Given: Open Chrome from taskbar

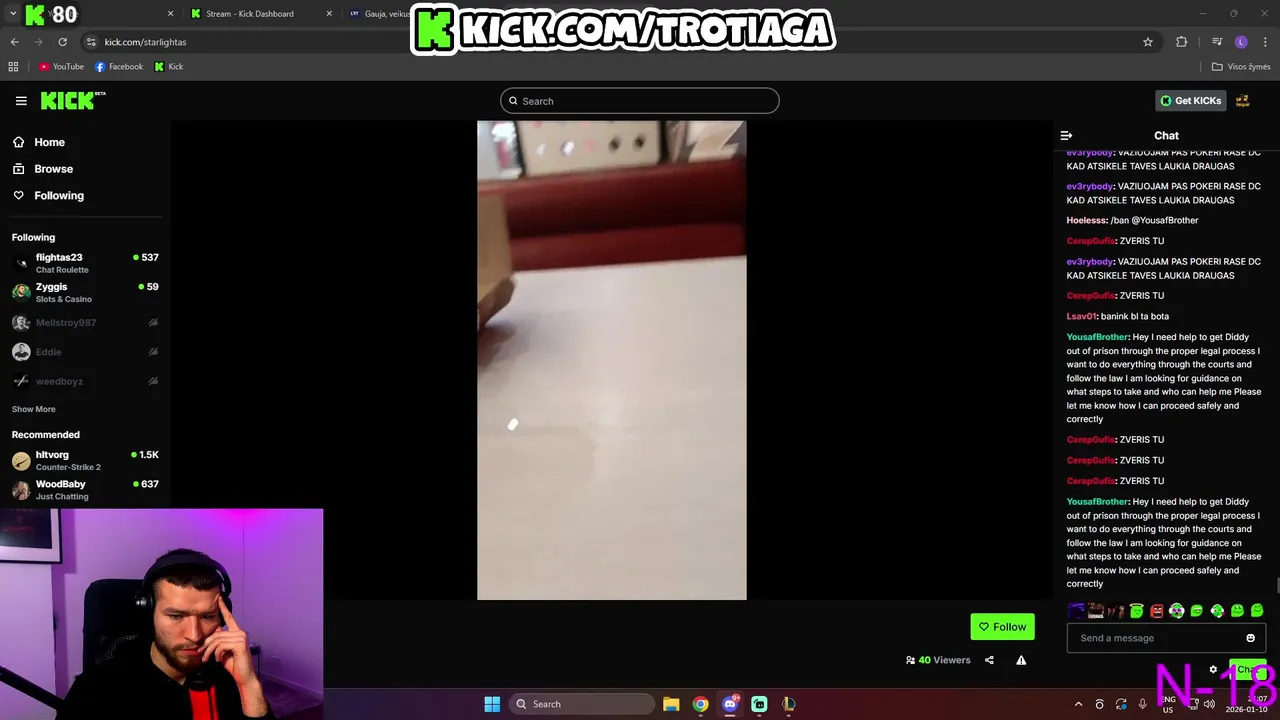Looking at the screenshot, I should pyautogui.click(x=700, y=704).
